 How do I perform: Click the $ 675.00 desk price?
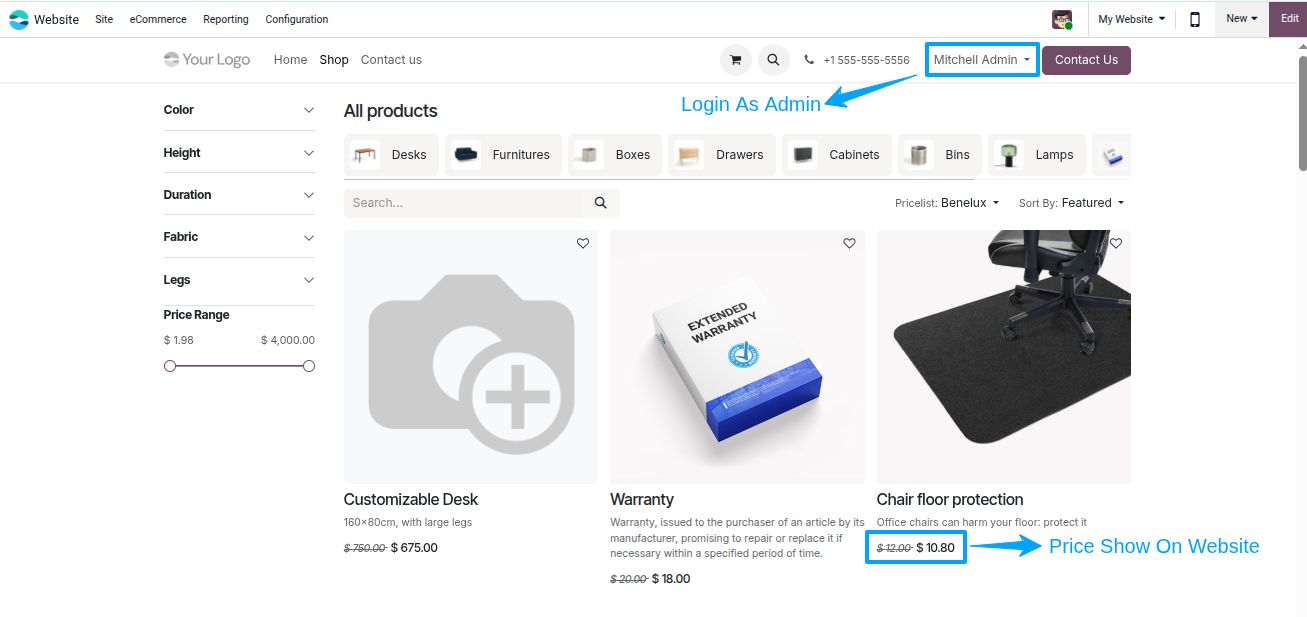point(414,547)
